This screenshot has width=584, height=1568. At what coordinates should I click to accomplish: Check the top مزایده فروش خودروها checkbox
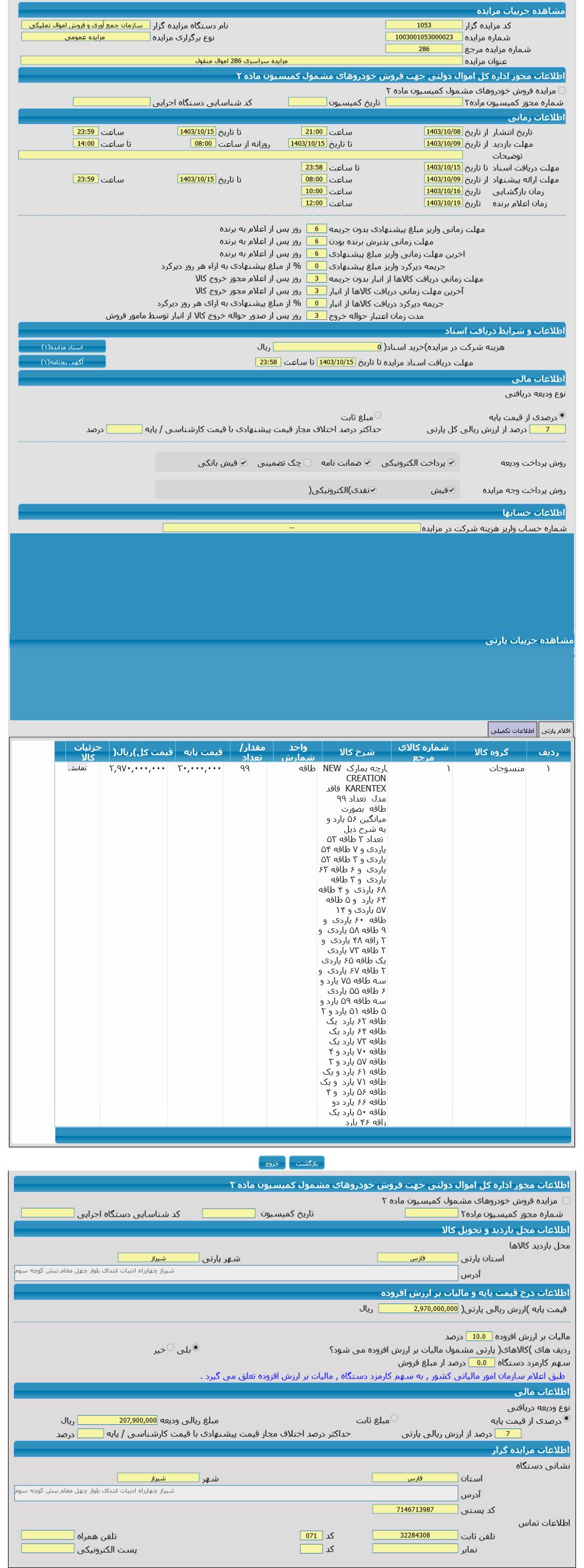(562, 90)
